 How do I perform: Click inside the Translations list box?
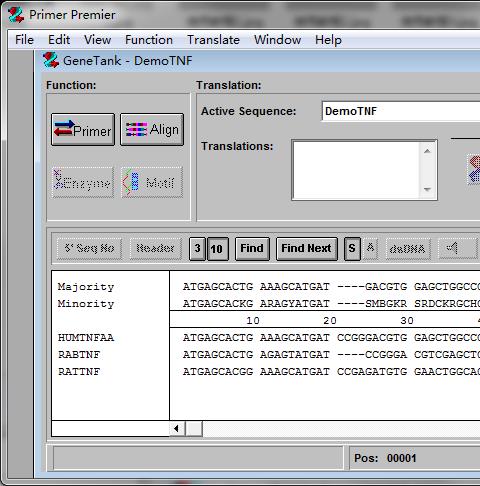coord(357,170)
